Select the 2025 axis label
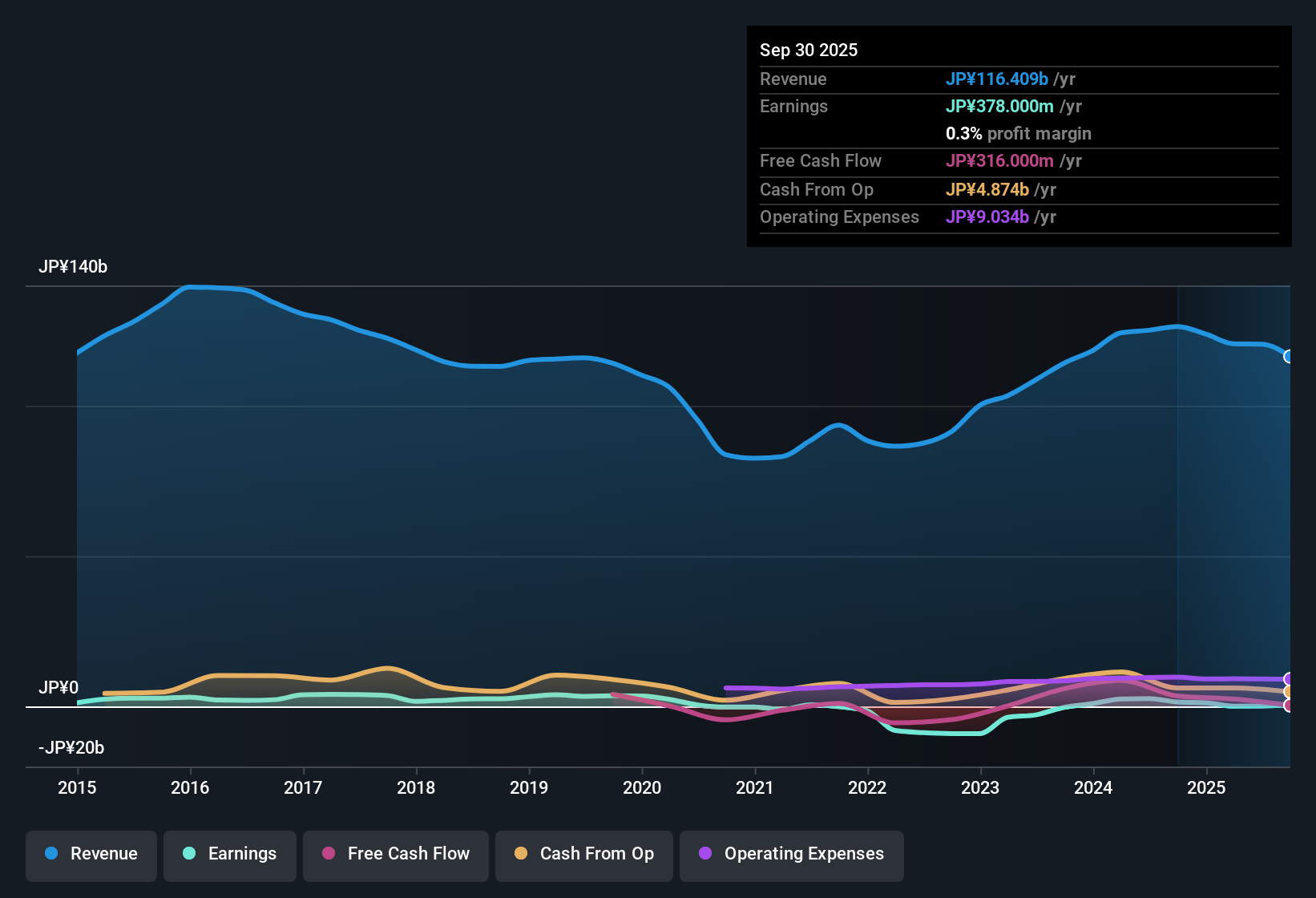The width and height of the screenshot is (1316, 898). (1207, 788)
